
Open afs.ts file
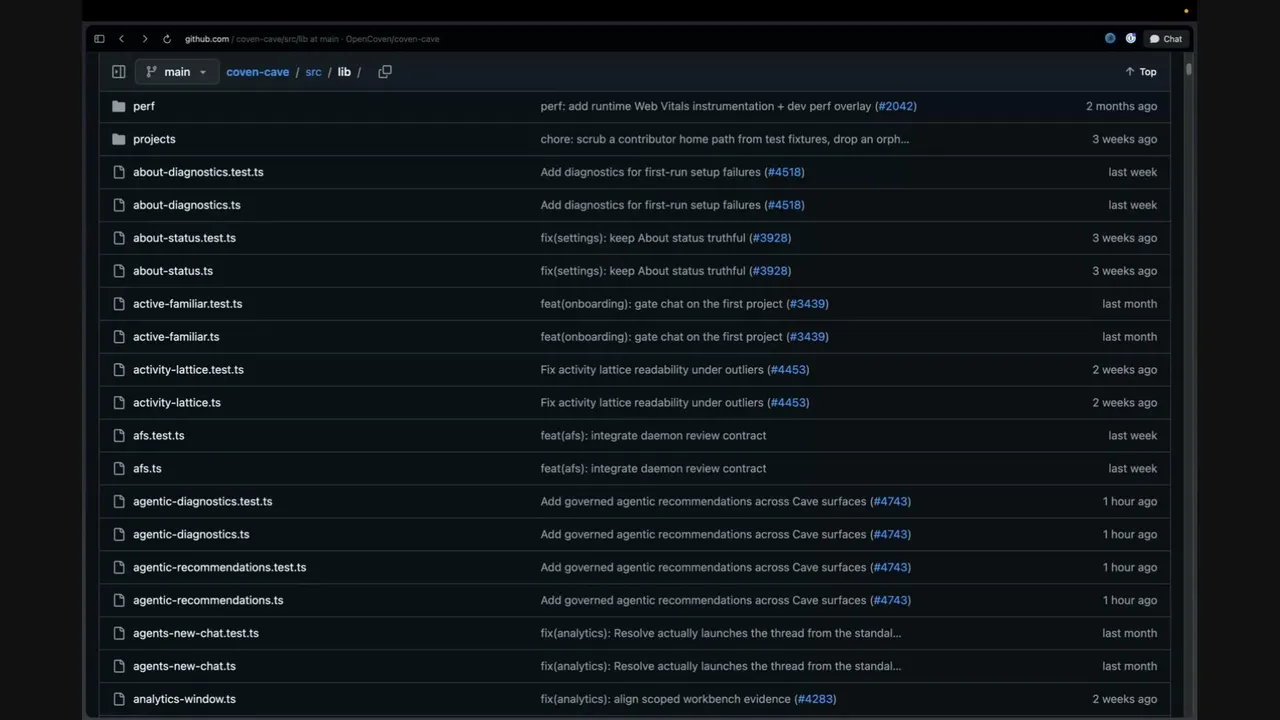147,469
